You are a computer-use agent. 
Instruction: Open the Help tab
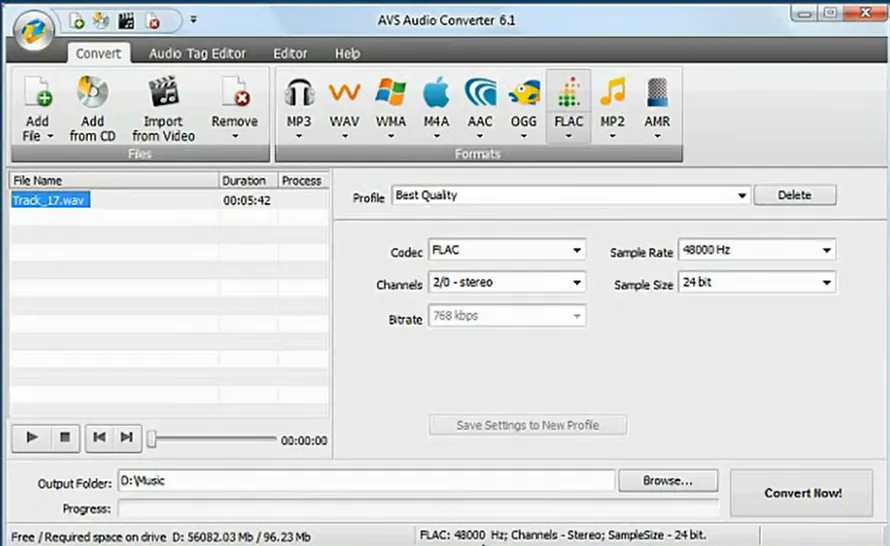(x=347, y=53)
